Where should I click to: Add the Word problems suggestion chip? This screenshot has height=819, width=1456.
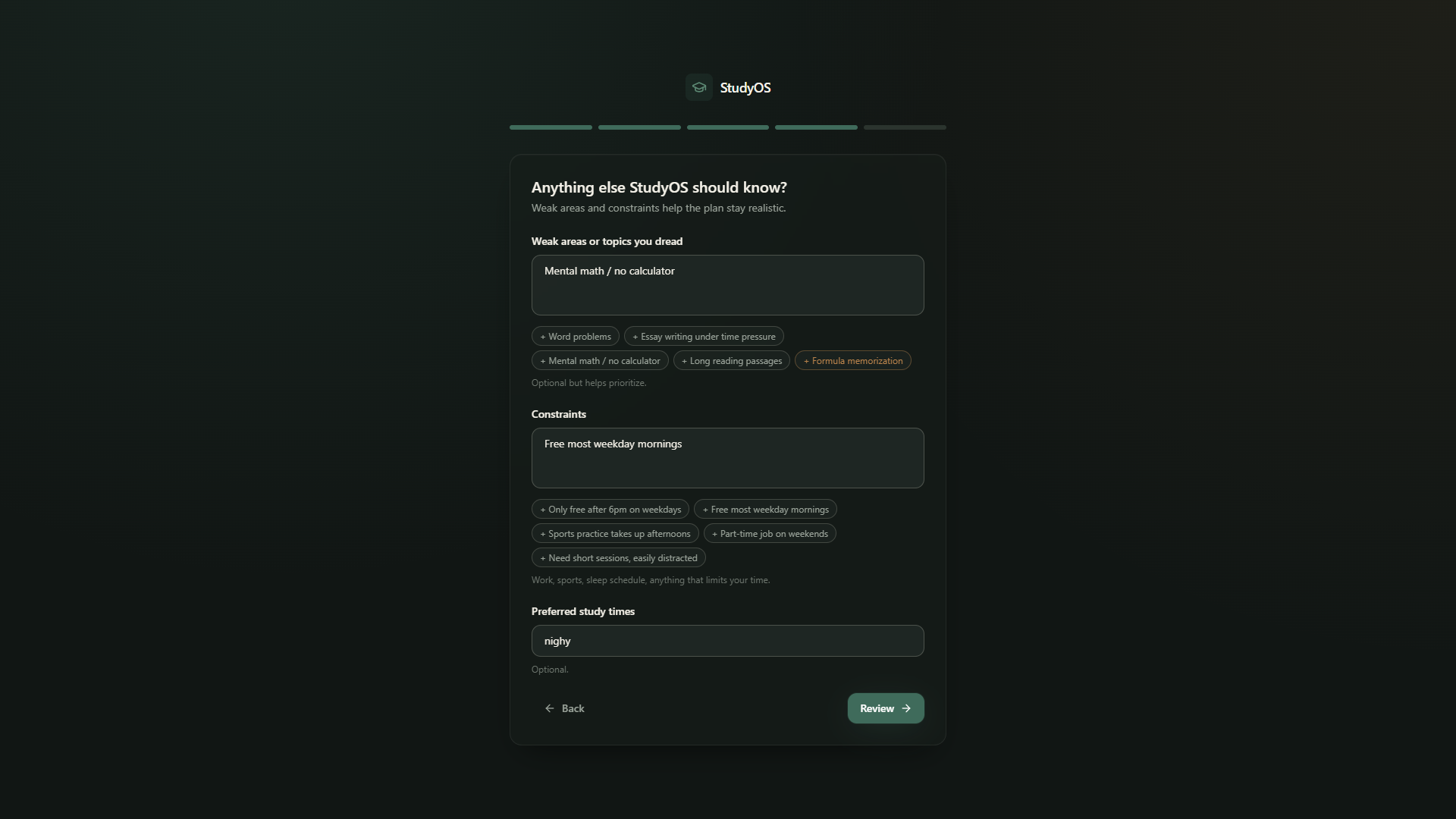pyautogui.click(x=576, y=337)
